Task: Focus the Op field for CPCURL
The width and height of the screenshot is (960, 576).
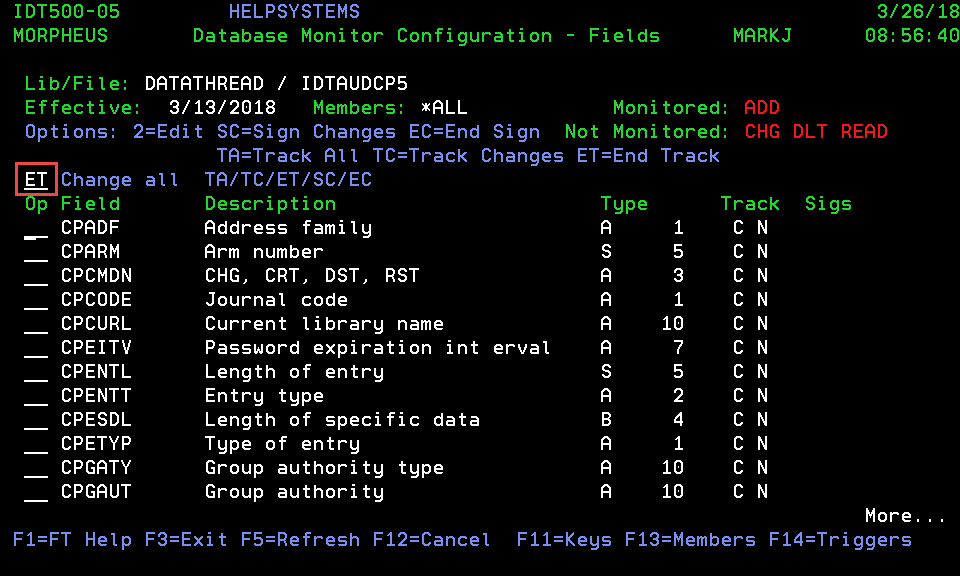Action: pos(36,323)
